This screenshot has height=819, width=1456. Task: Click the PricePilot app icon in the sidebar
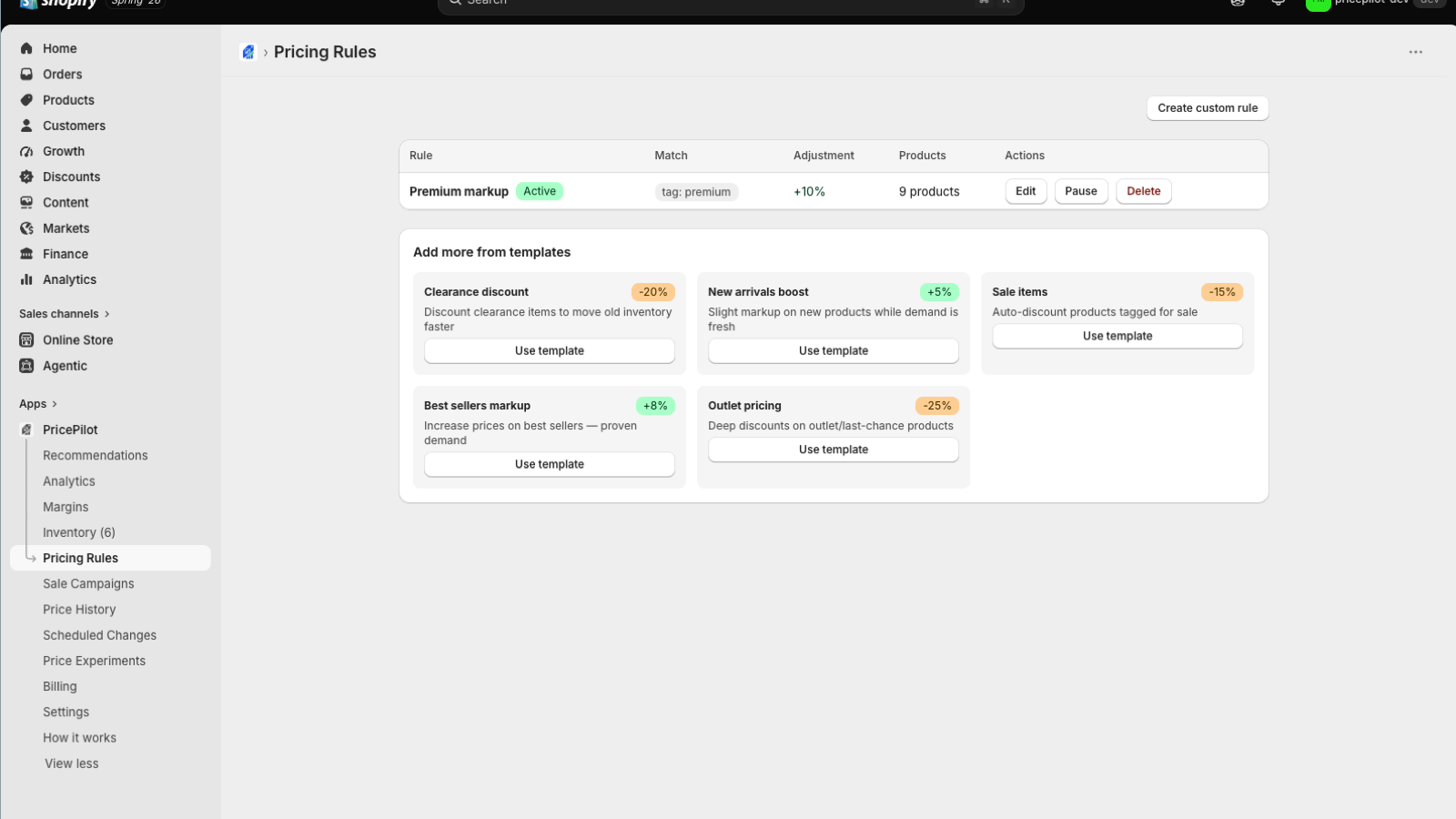[26, 430]
